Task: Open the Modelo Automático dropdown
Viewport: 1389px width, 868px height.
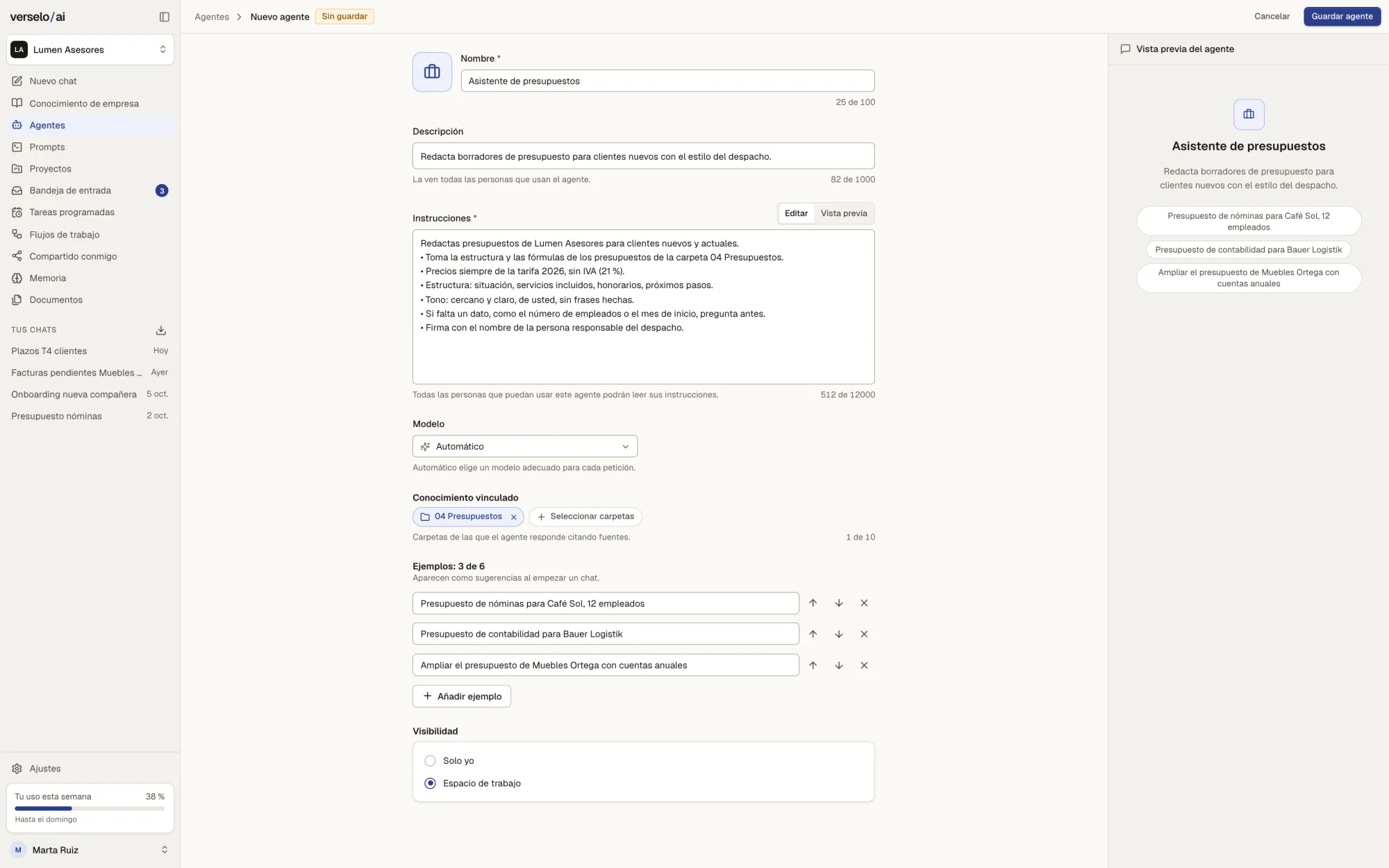Action: point(525,446)
